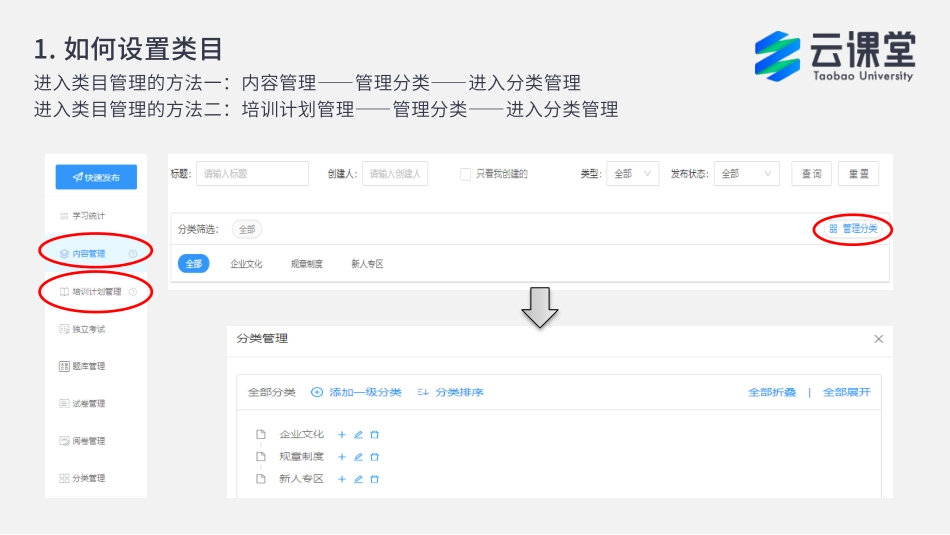Click 全部折叠 collapse all

click(772, 392)
